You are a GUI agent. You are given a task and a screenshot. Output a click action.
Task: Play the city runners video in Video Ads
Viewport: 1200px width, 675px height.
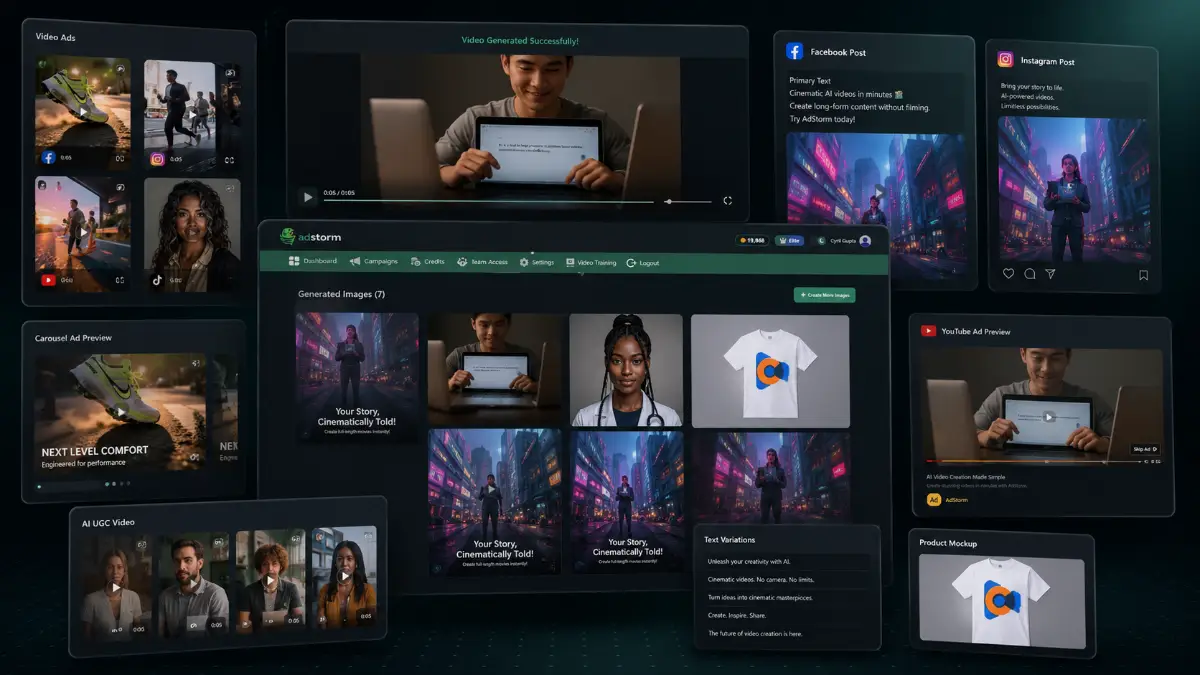pyautogui.click(x=192, y=114)
